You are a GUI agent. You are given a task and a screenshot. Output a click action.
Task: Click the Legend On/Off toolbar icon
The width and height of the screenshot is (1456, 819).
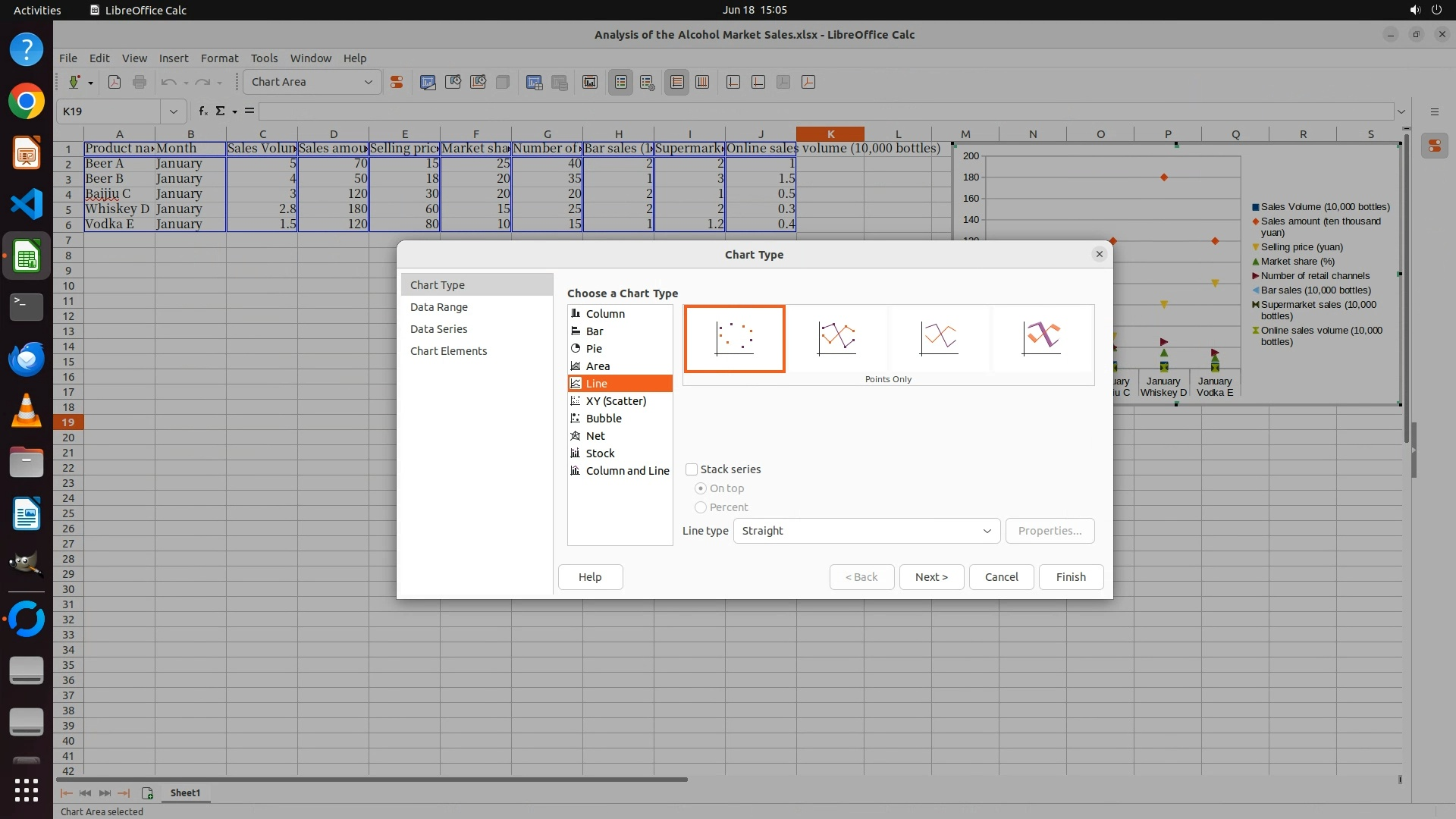[x=620, y=83]
